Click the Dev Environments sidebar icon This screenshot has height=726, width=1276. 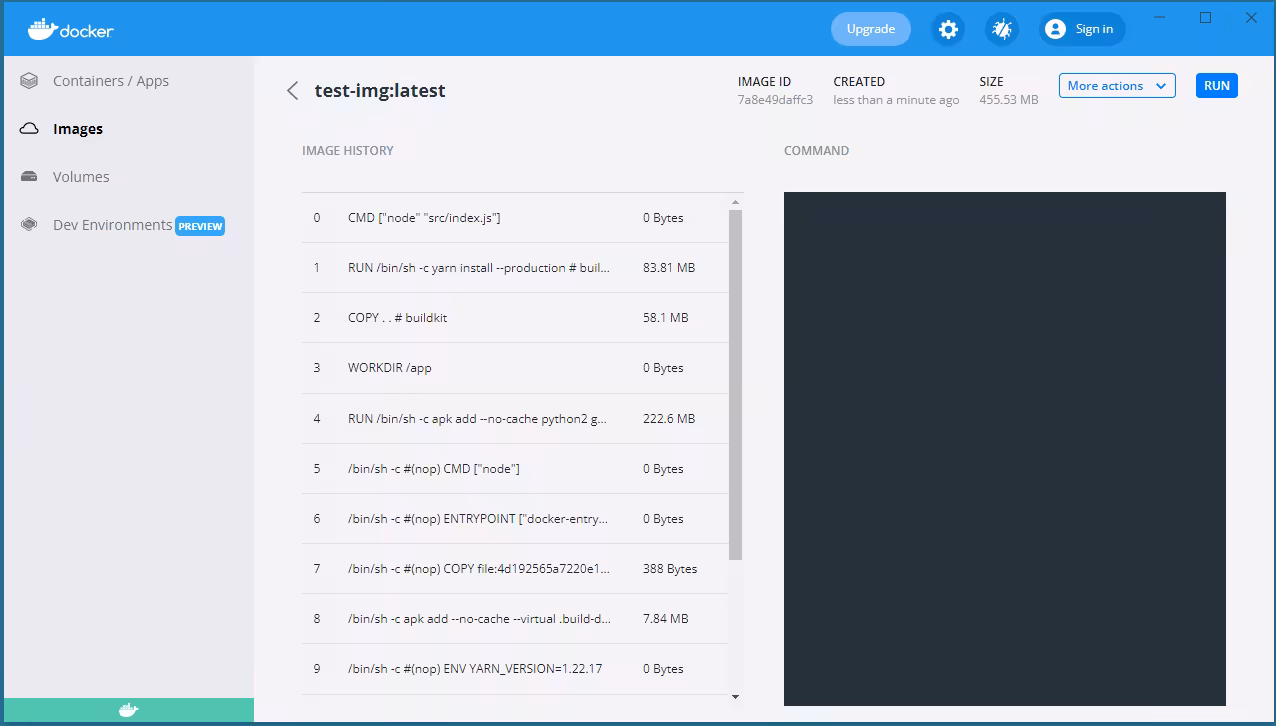tap(29, 225)
